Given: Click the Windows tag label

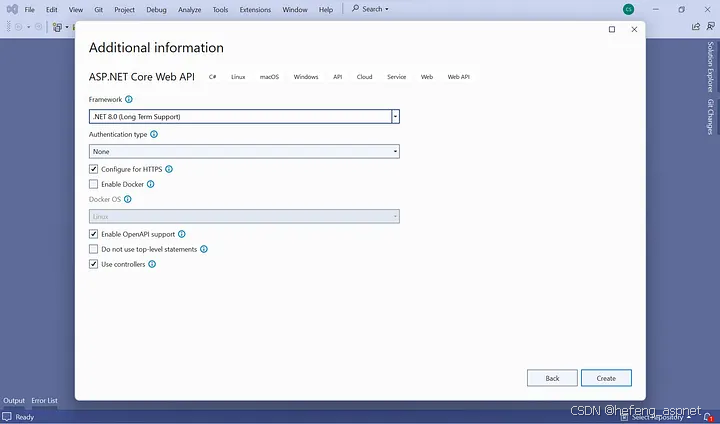Looking at the screenshot, I should click(x=306, y=77).
